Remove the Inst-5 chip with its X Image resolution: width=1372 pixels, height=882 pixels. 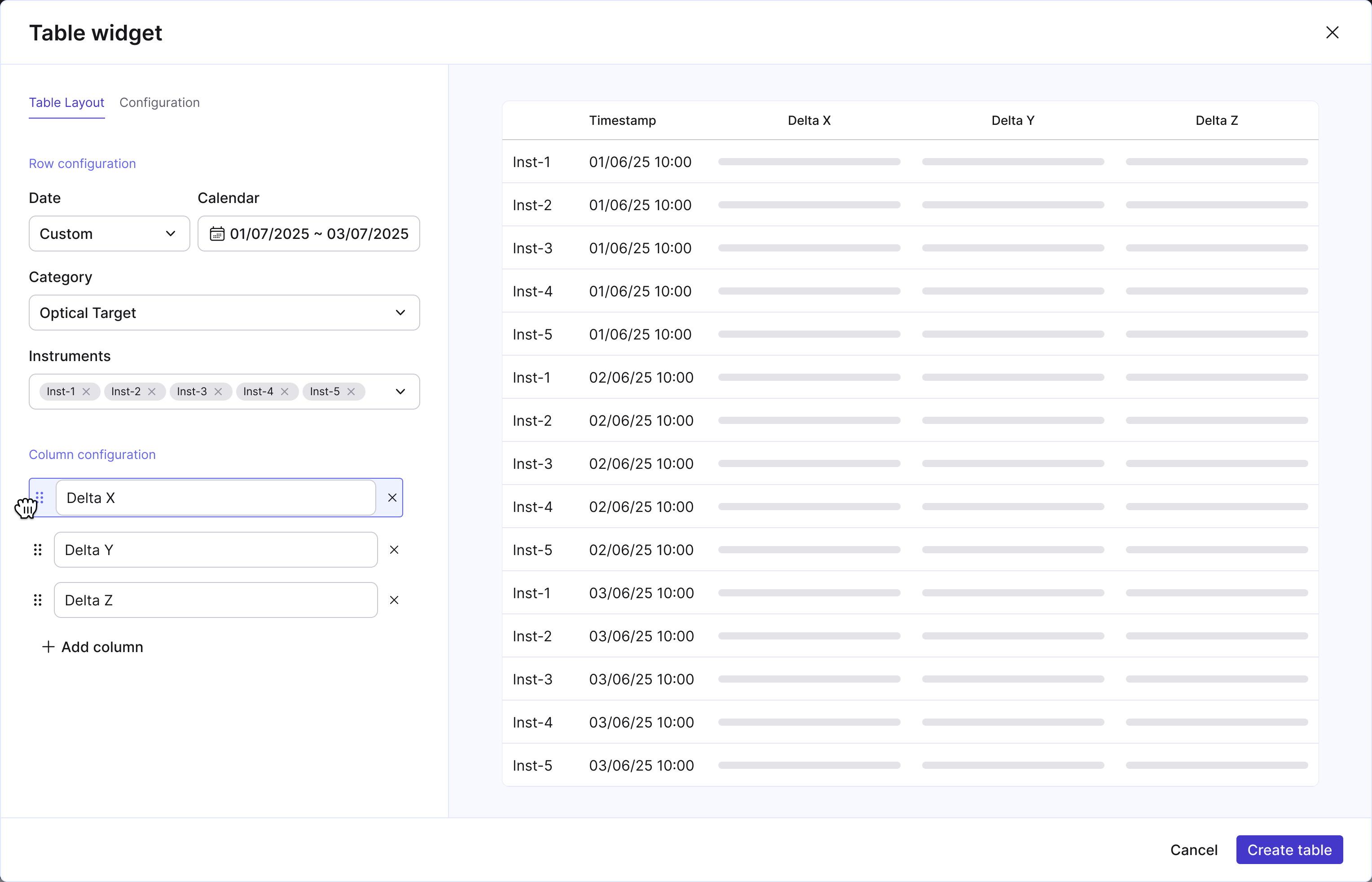click(x=351, y=392)
